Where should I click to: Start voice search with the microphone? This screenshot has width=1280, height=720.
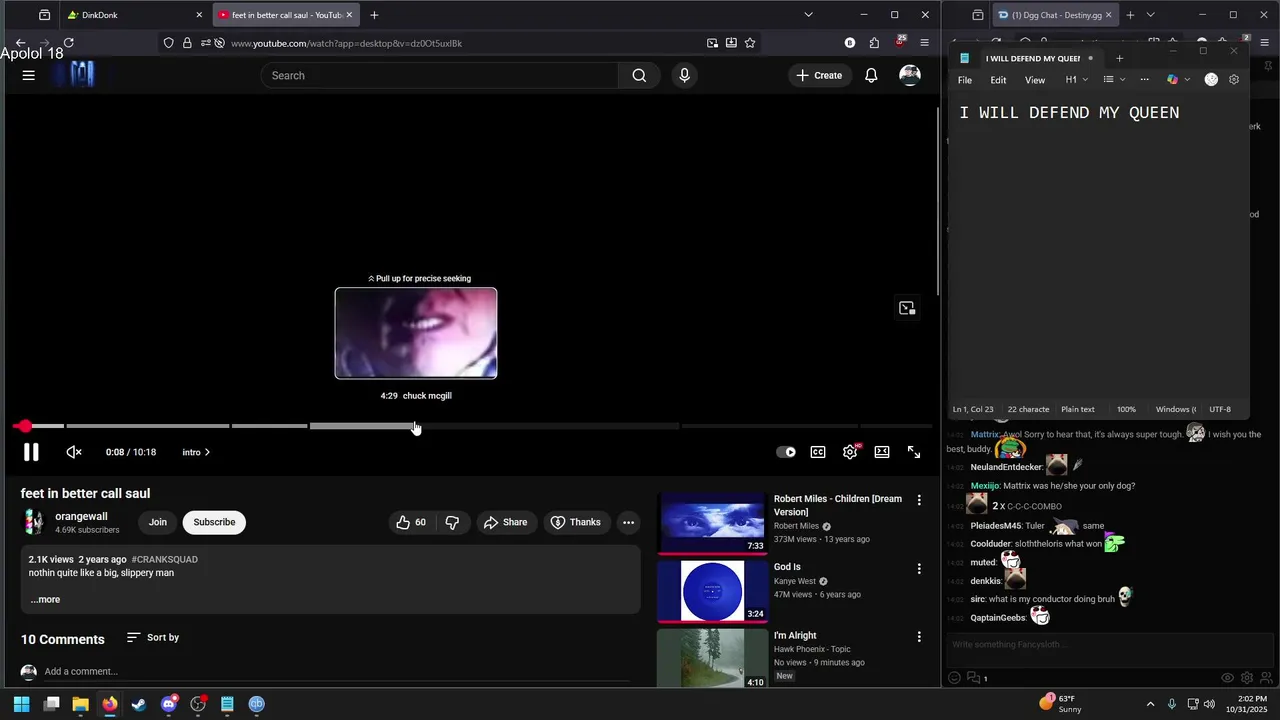(684, 75)
